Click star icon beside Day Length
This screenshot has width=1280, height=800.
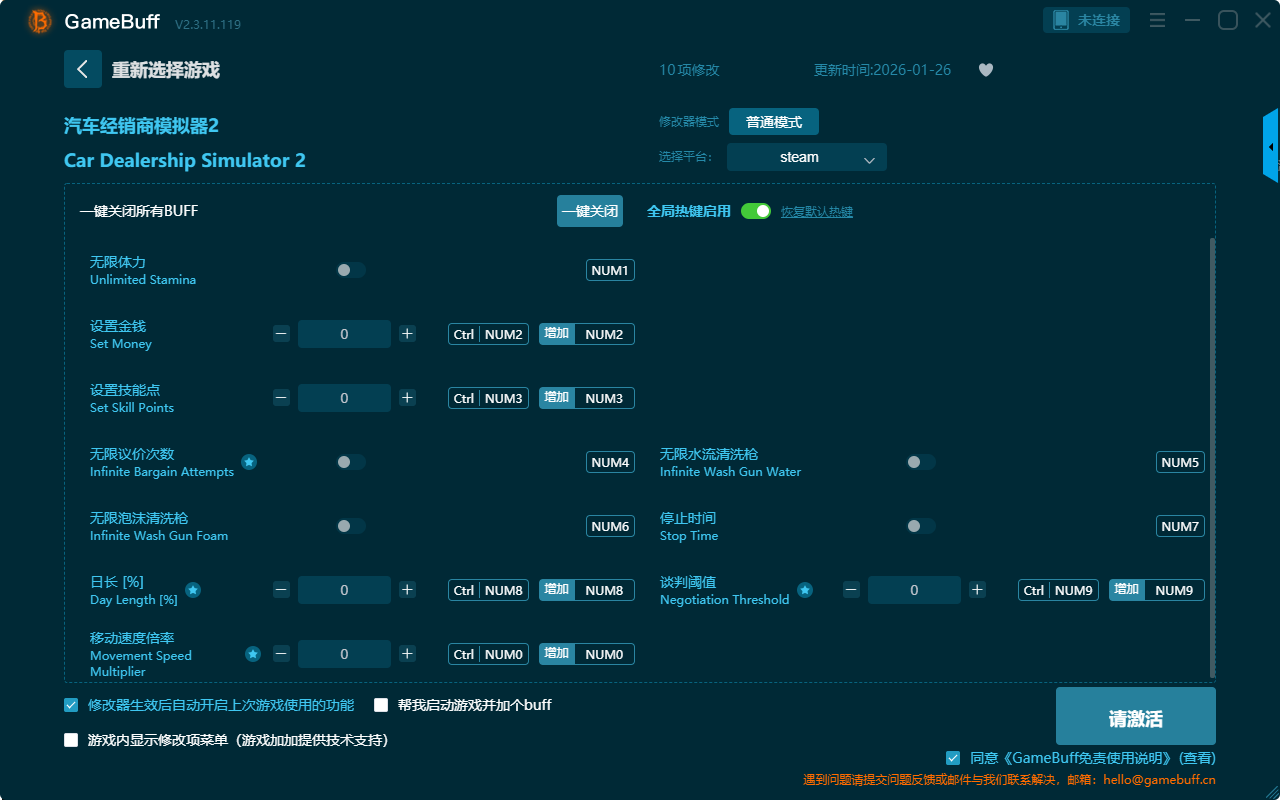tap(193, 590)
